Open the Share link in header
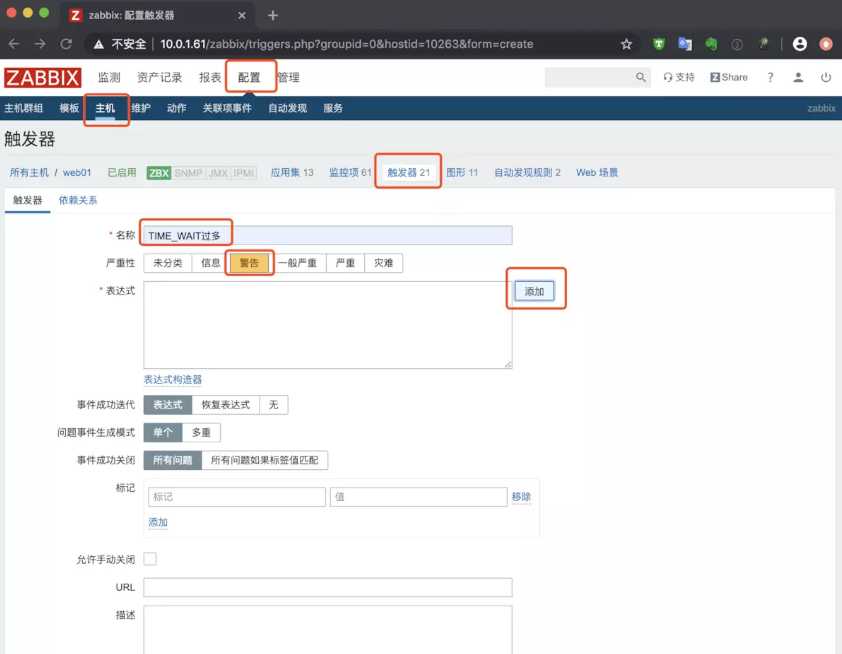The image size is (842, 654). pyautogui.click(x=729, y=77)
